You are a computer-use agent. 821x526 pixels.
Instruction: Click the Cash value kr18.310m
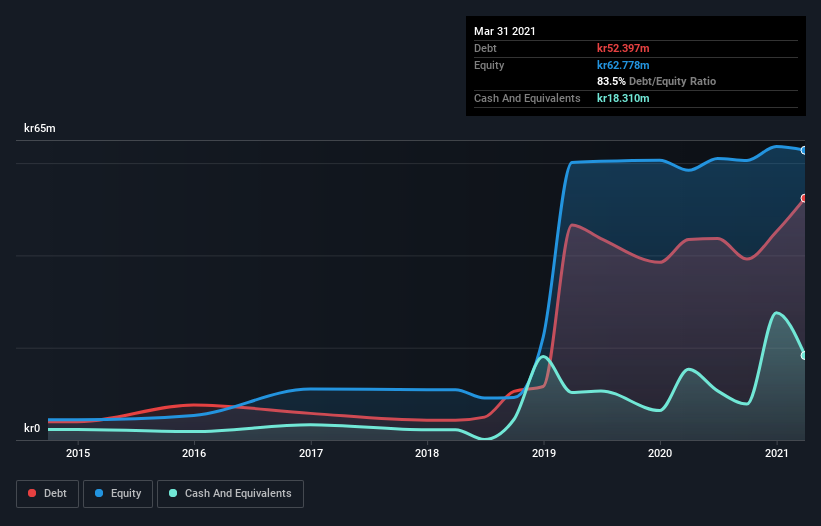click(x=623, y=98)
